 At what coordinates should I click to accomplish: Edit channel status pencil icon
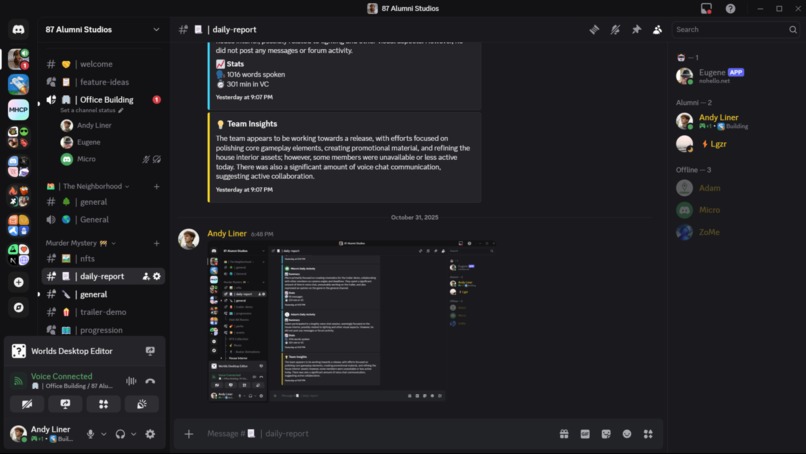(121, 111)
